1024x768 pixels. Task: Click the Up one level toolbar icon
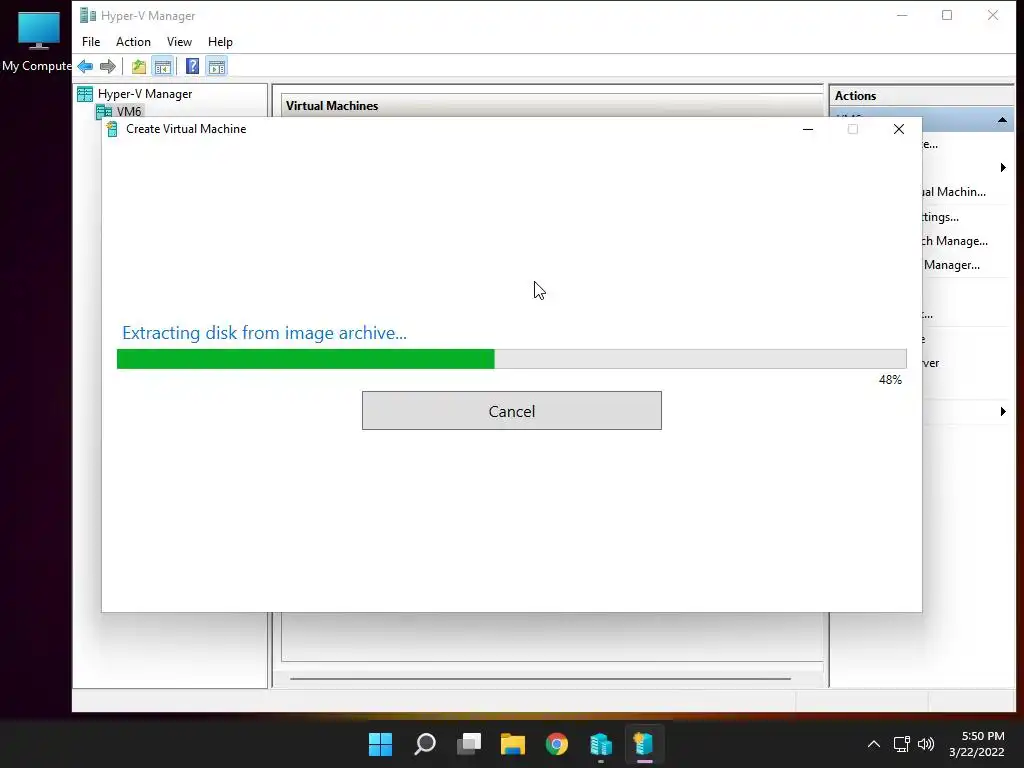point(138,66)
